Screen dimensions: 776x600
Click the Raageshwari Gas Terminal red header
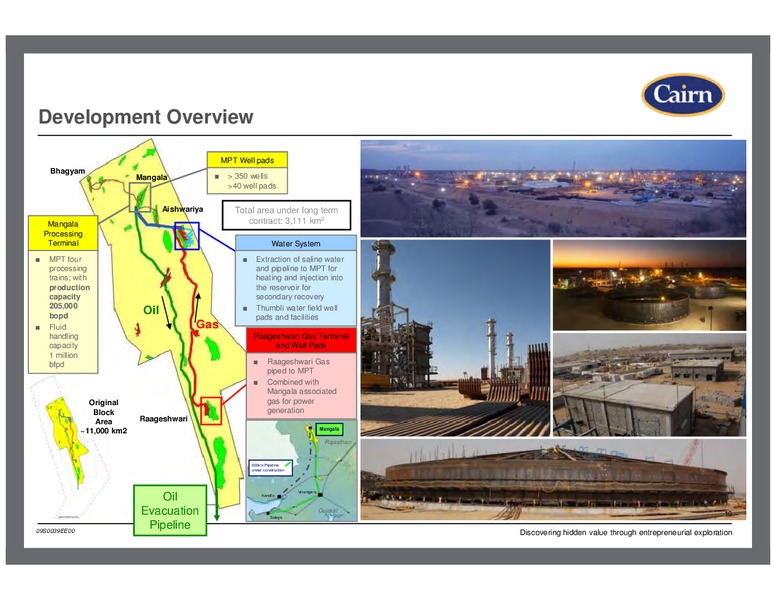coord(301,340)
